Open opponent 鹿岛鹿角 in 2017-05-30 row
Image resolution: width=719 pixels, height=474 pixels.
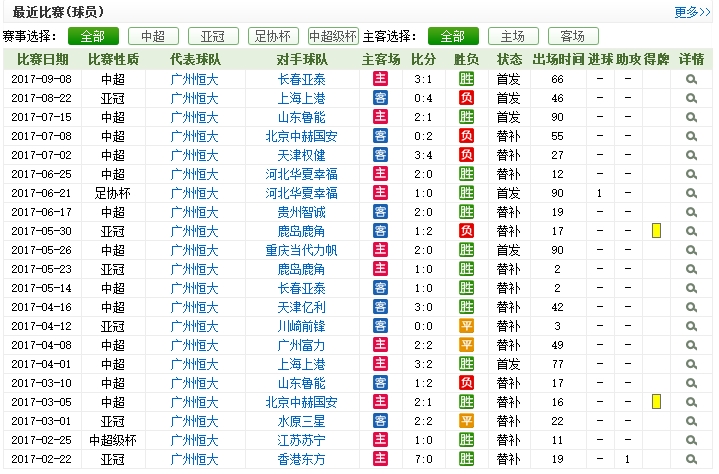[302, 231]
